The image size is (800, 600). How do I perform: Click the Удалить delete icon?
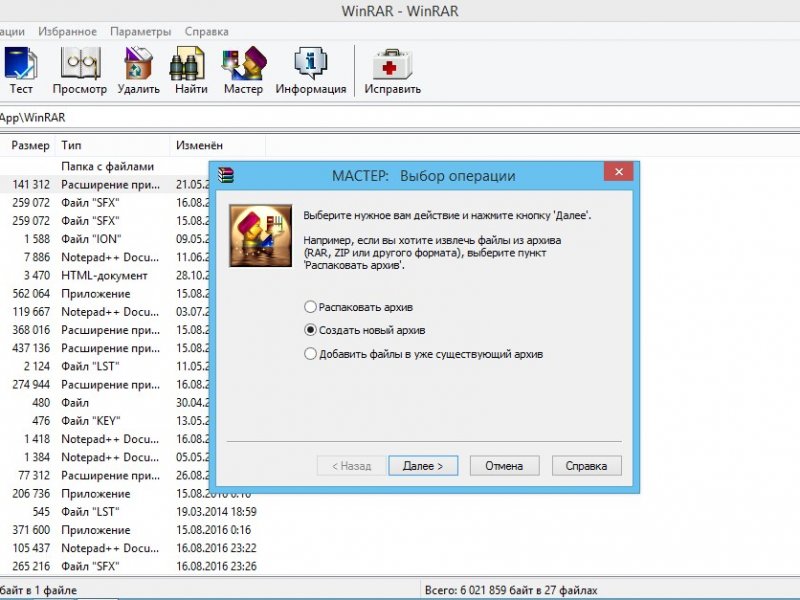[x=138, y=71]
